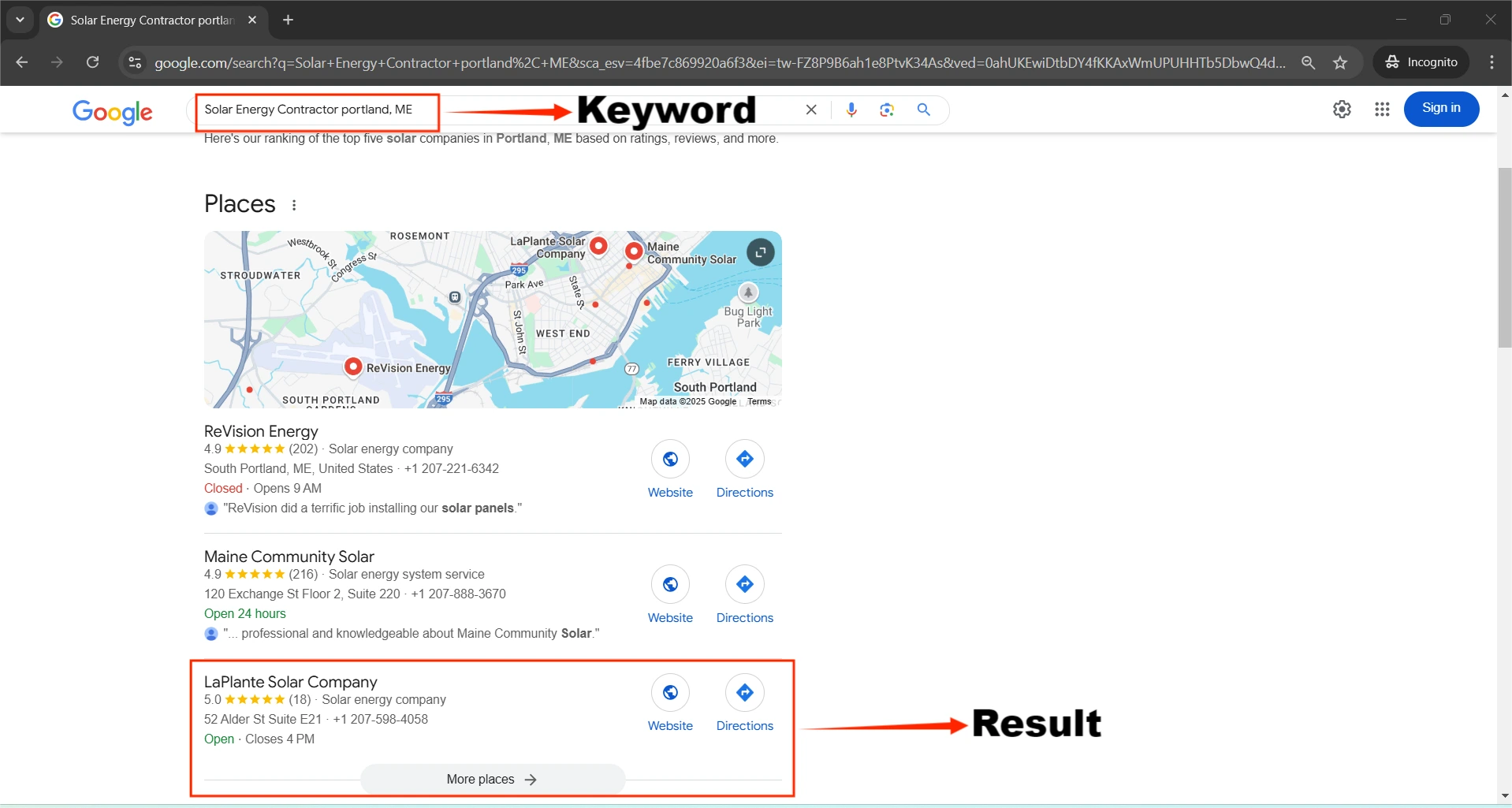This screenshot has width=1512, height=808.
Task: Open the Places more options menu
Action: pyautogui.click(x=294, y=205)
